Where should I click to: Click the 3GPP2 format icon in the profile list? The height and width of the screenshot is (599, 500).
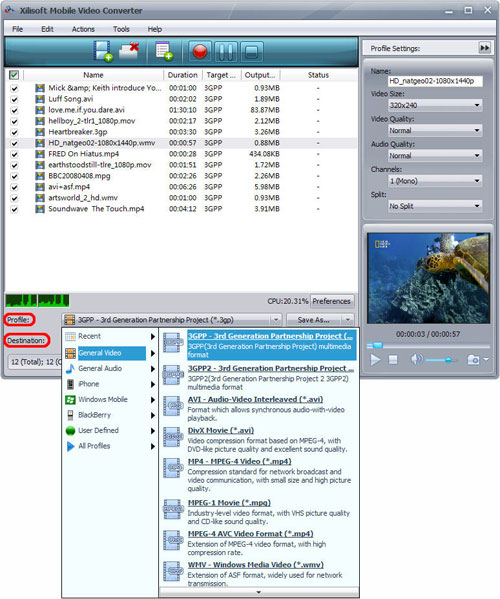174,375
